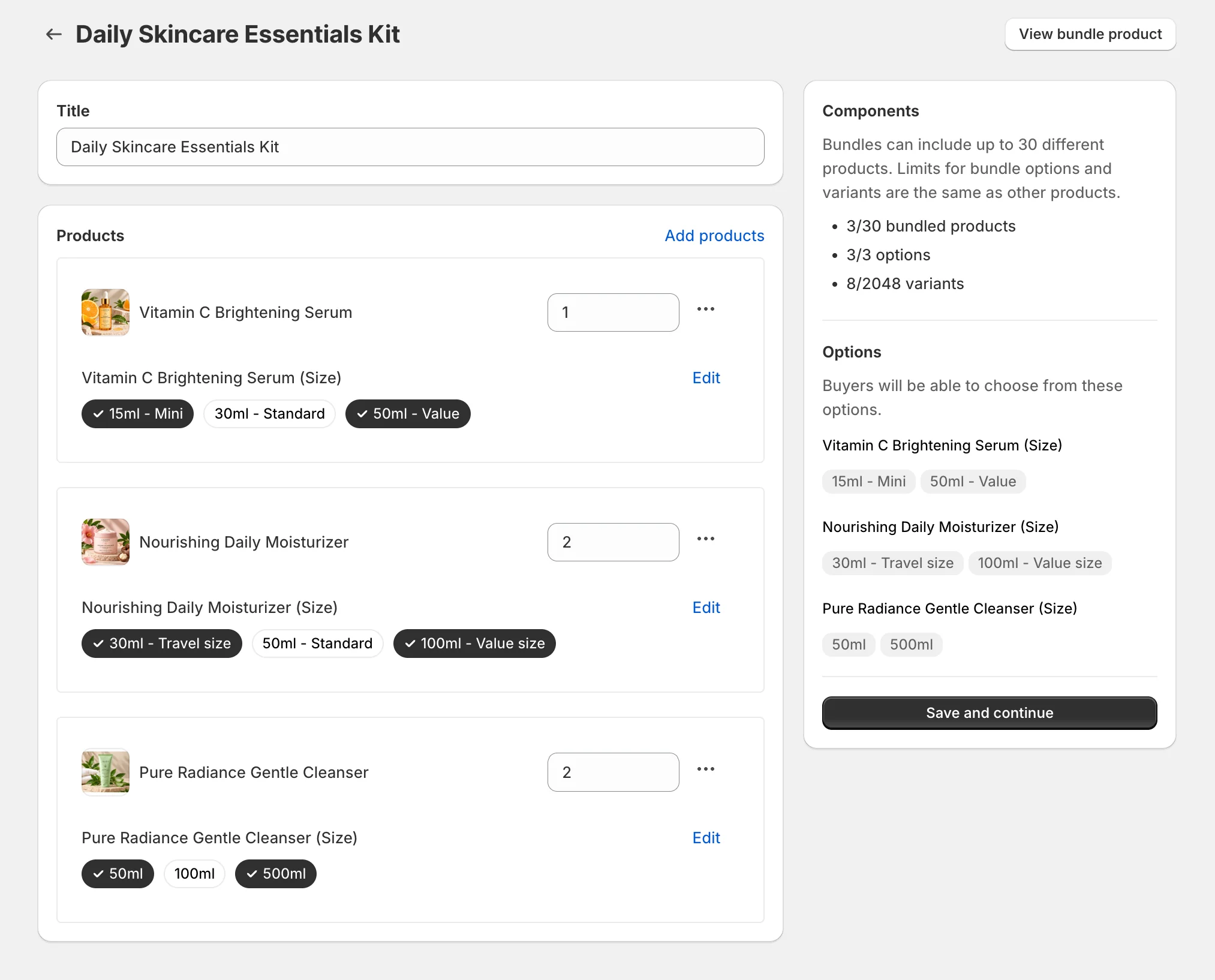Click the Nourishing Daily Moisturizer thumbnail

pos(106,542)
